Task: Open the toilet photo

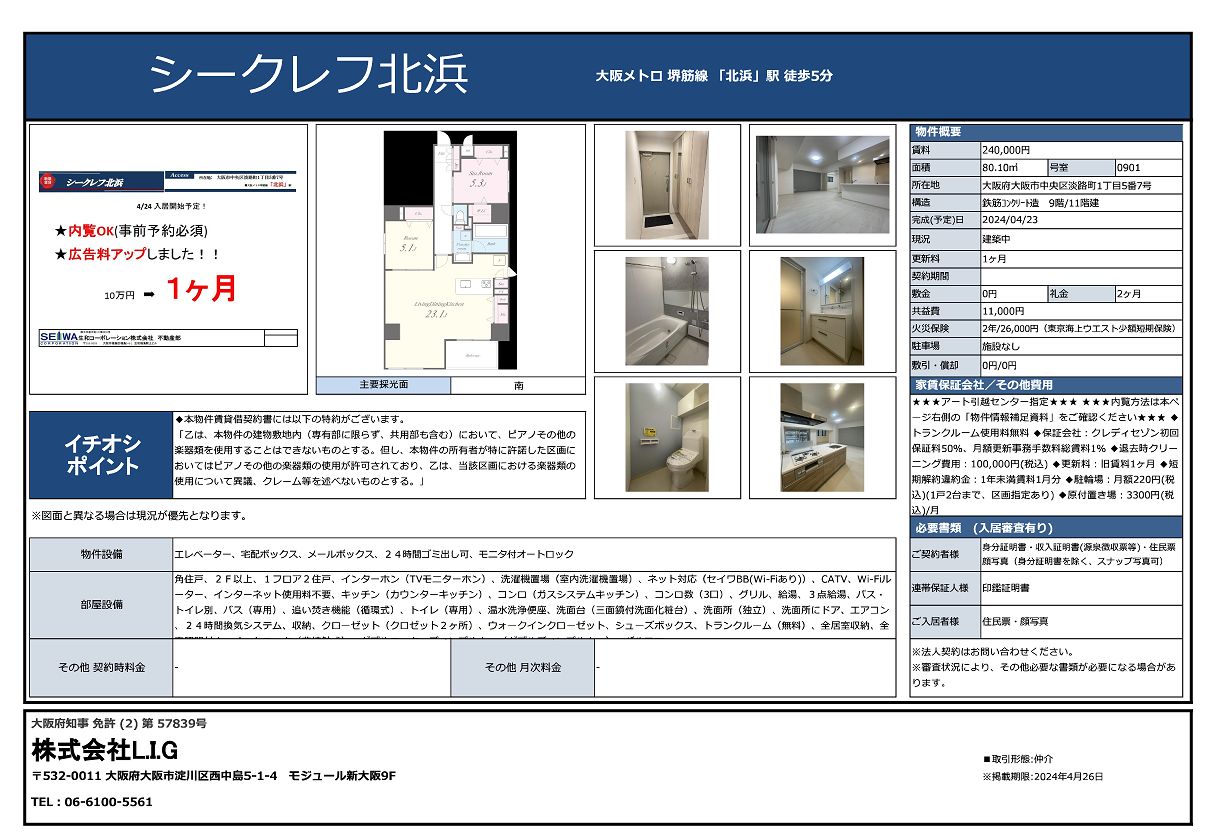Action: [667, 436]
